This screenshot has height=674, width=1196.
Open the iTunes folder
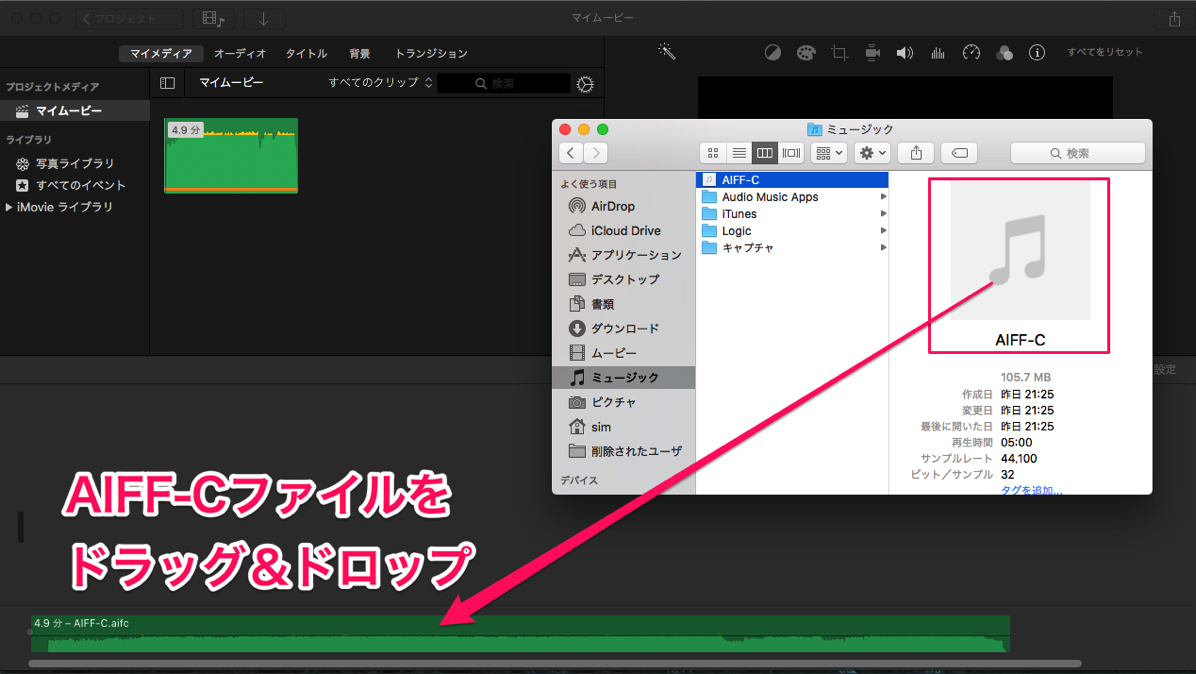coord(793,213)
